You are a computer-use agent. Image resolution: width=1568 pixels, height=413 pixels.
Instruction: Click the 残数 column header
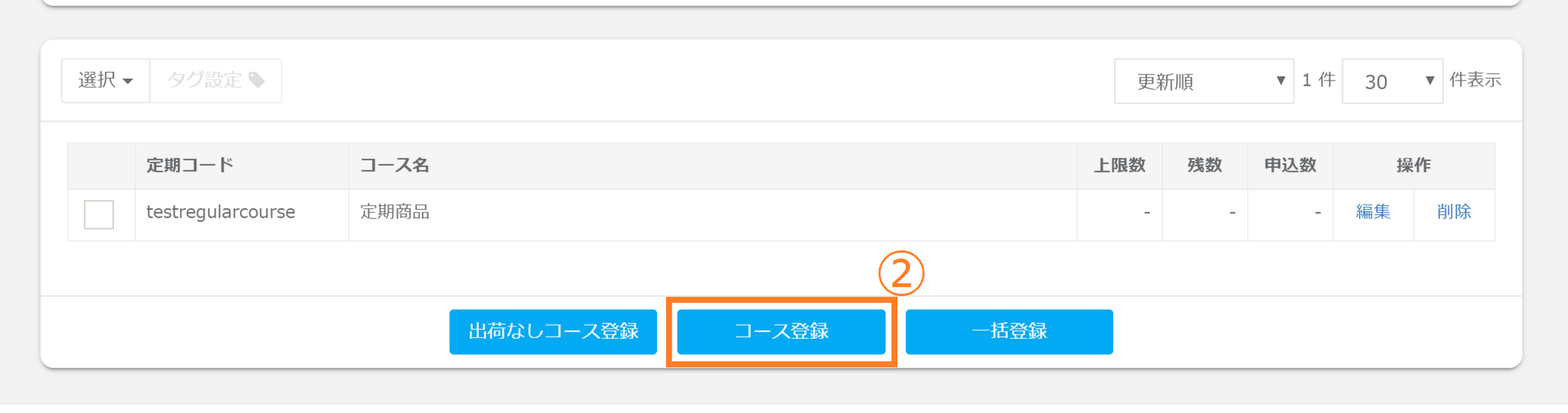[1204, 166]
